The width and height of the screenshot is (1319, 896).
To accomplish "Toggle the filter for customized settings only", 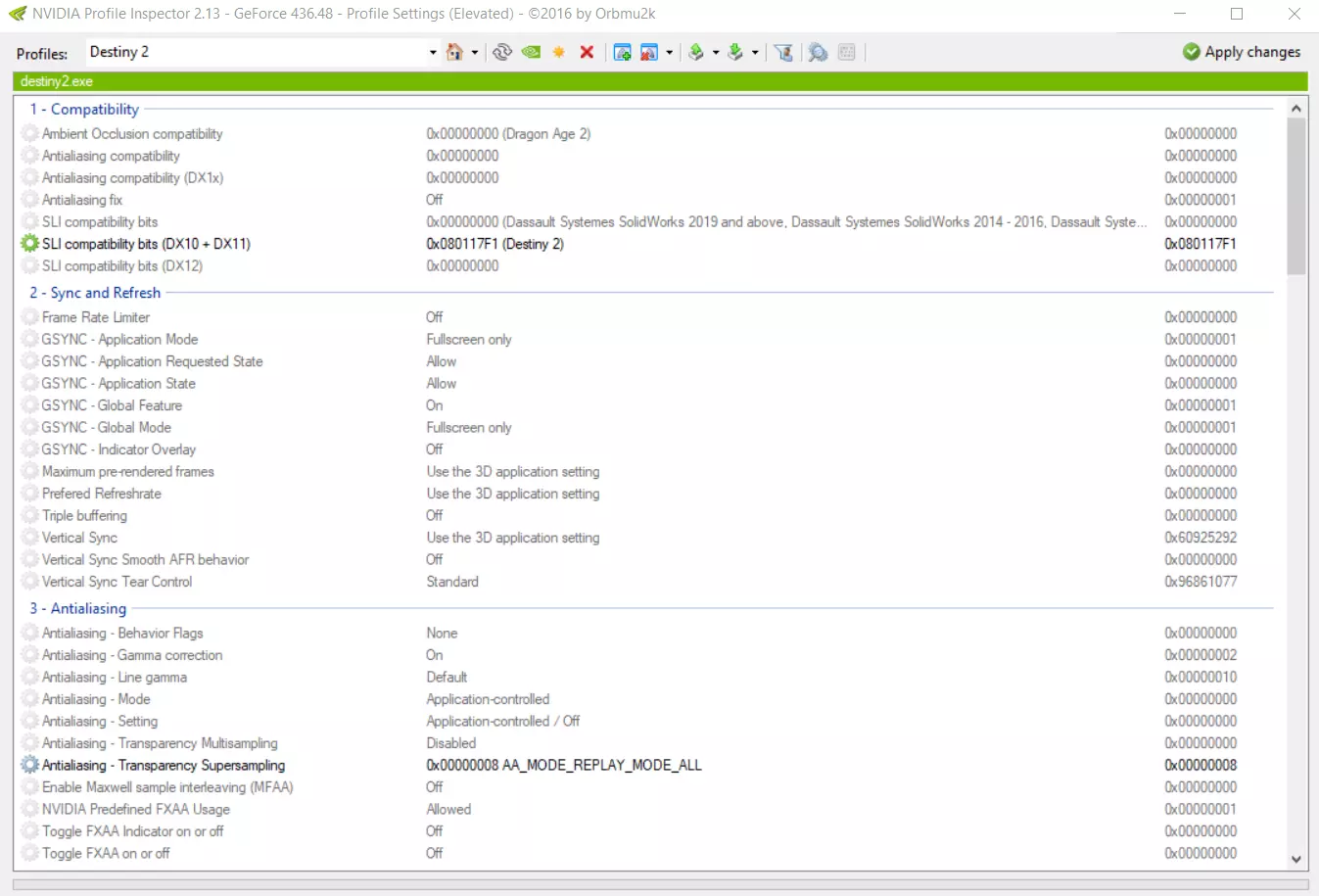I will click(x=783, y=52).
